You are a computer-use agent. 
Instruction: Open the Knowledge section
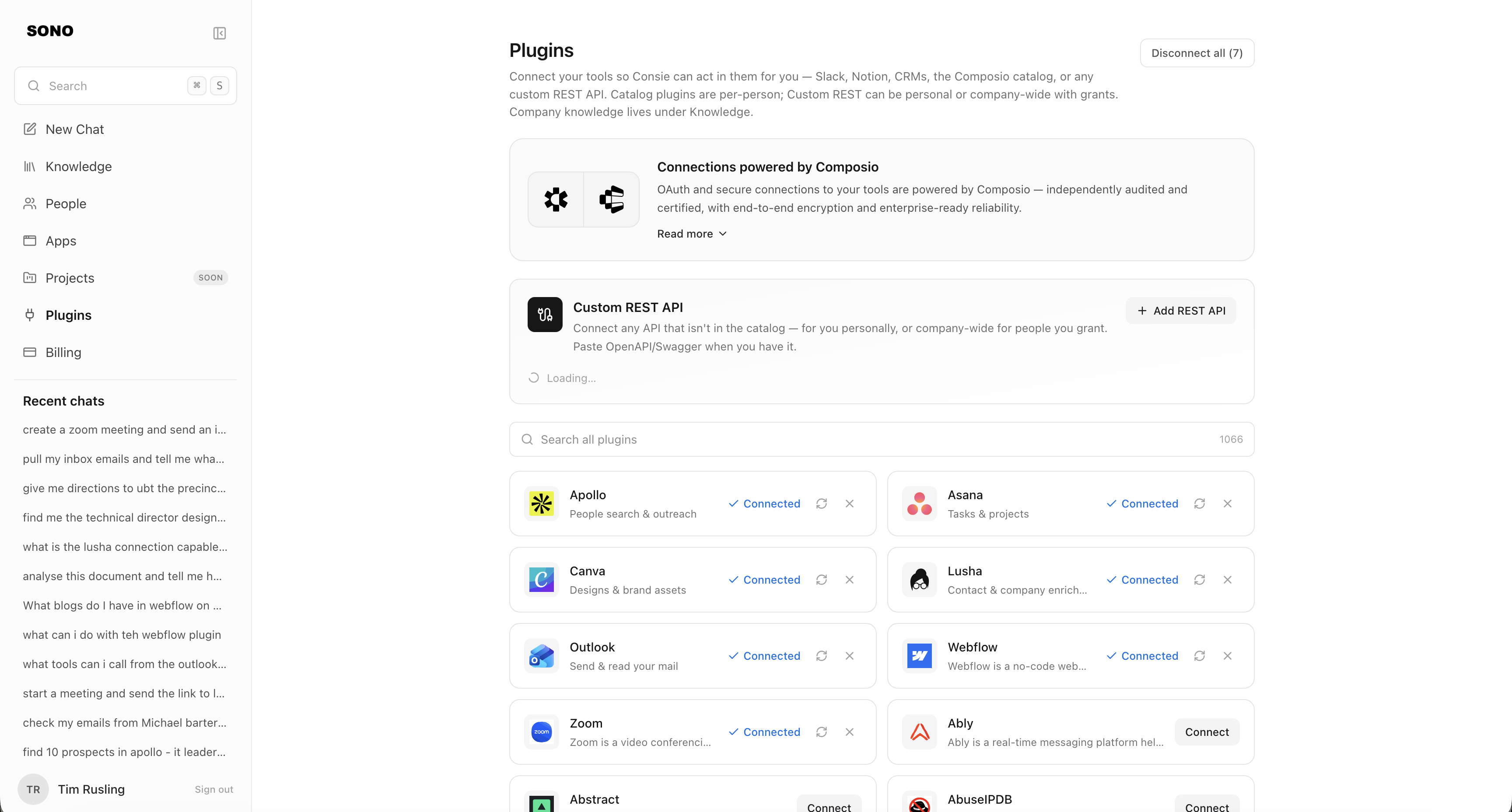(125, 167)
